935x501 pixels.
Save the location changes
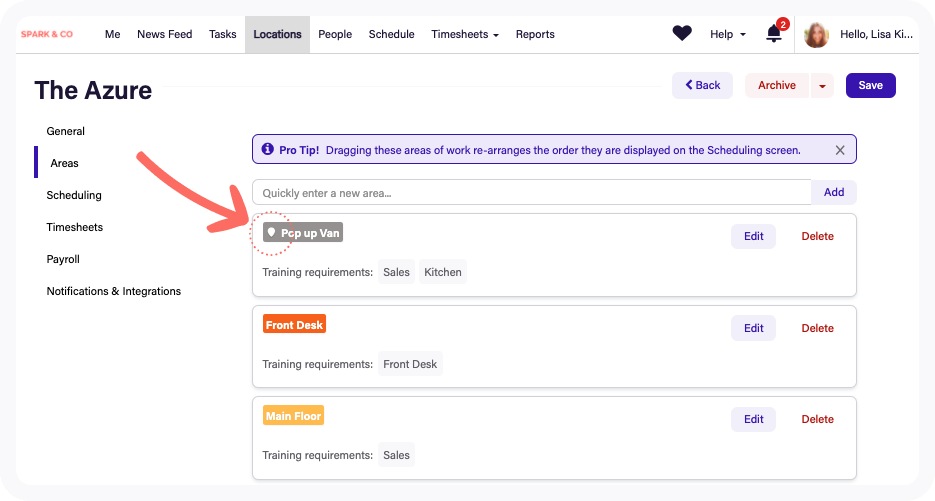870,85
